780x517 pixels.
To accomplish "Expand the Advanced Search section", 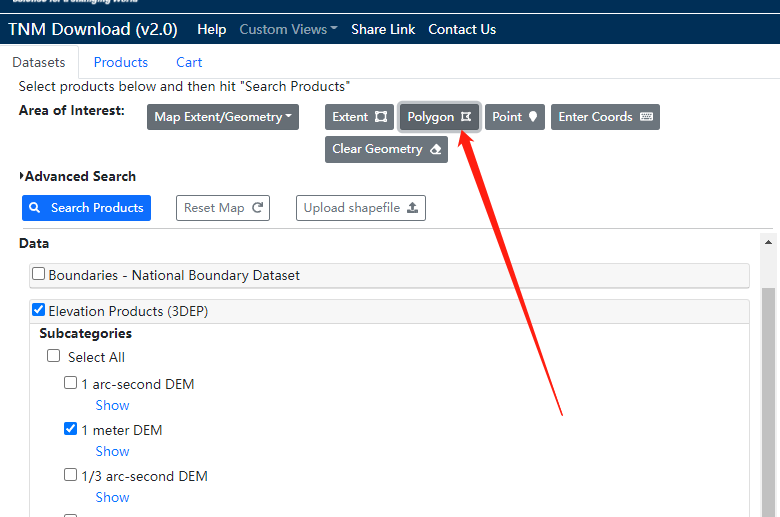I will point(78,176).
